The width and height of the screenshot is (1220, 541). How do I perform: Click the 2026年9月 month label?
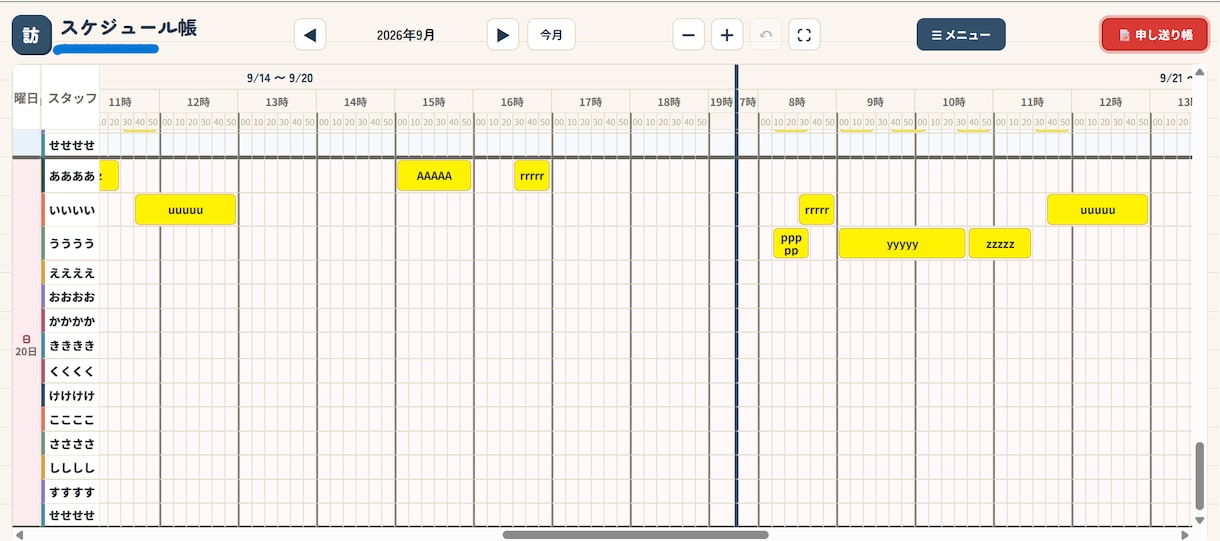(406, 35)
